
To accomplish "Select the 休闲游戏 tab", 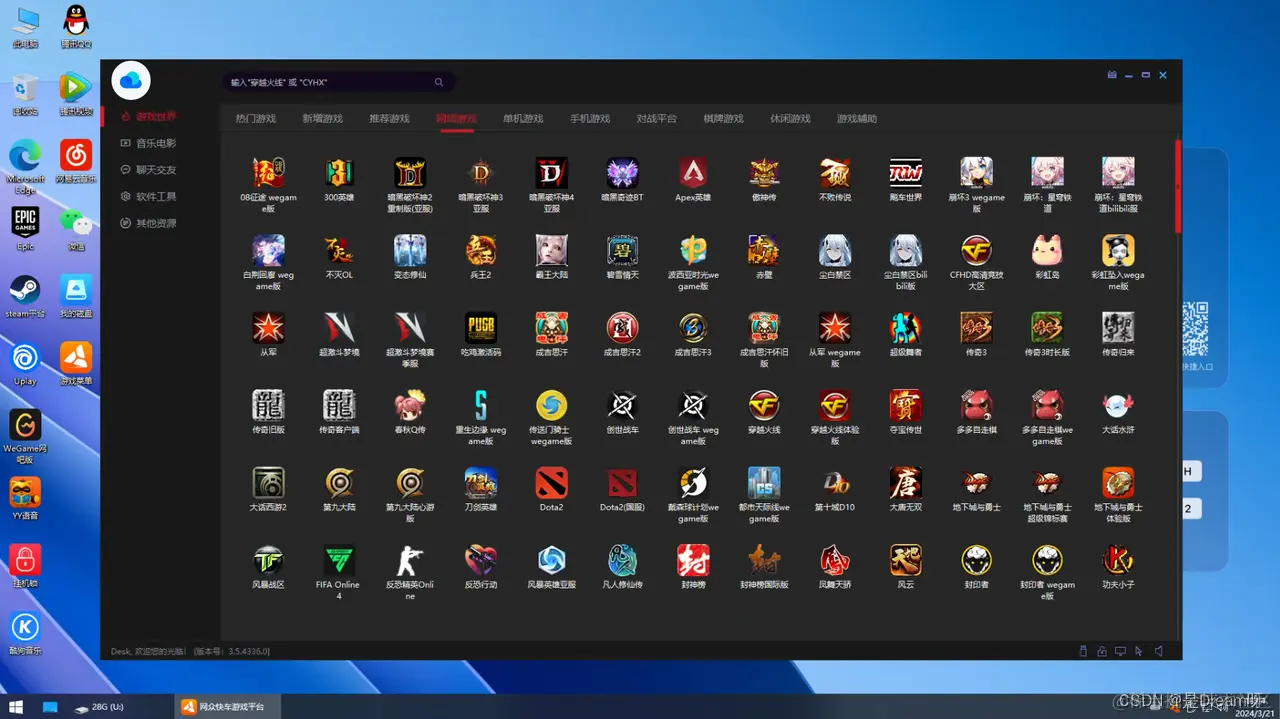I will (790, 119).
